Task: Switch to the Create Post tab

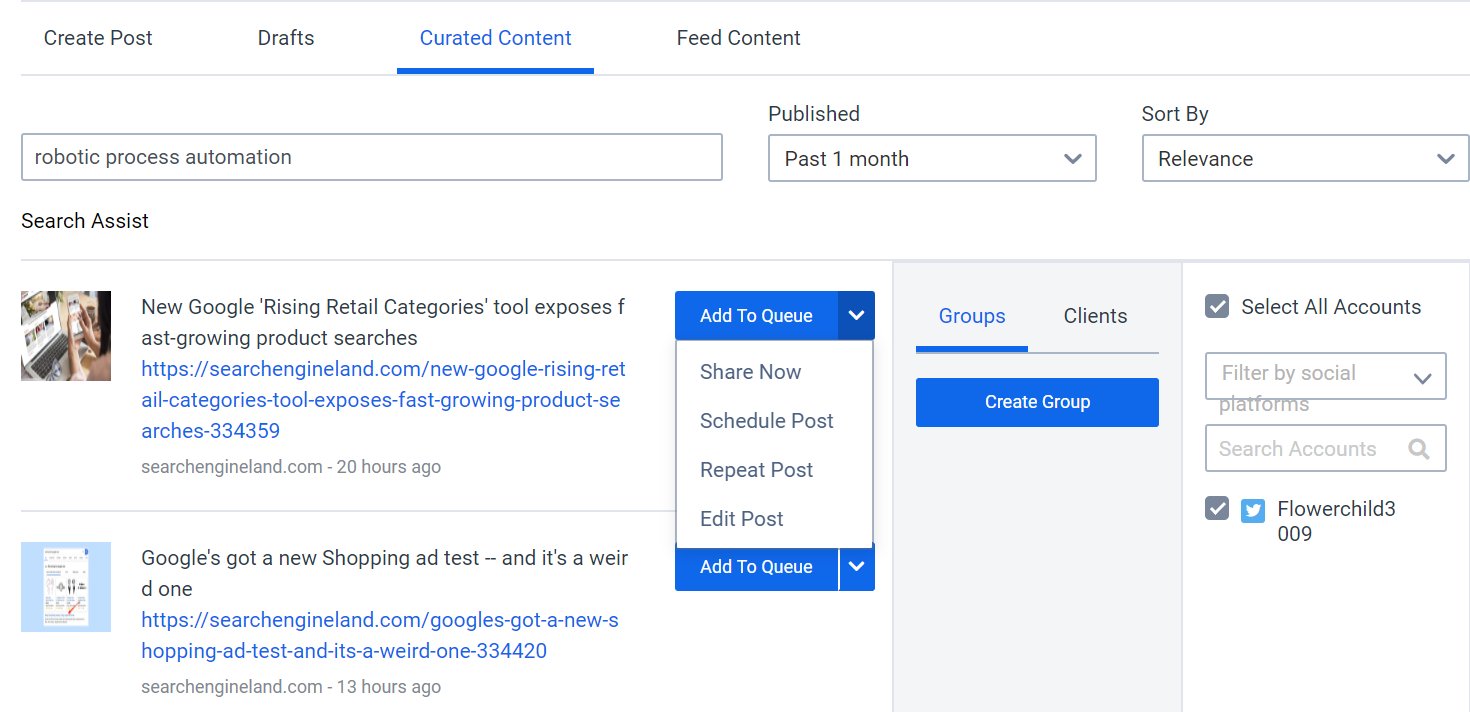Action: [98, 38]
